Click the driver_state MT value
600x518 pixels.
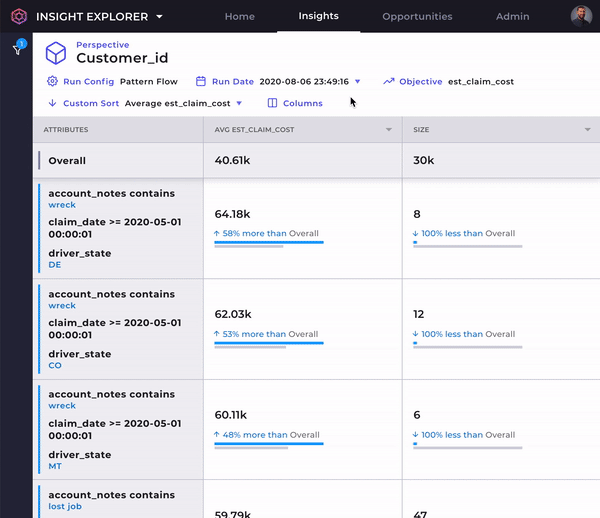pyautogui.click(x=55, y=466)
